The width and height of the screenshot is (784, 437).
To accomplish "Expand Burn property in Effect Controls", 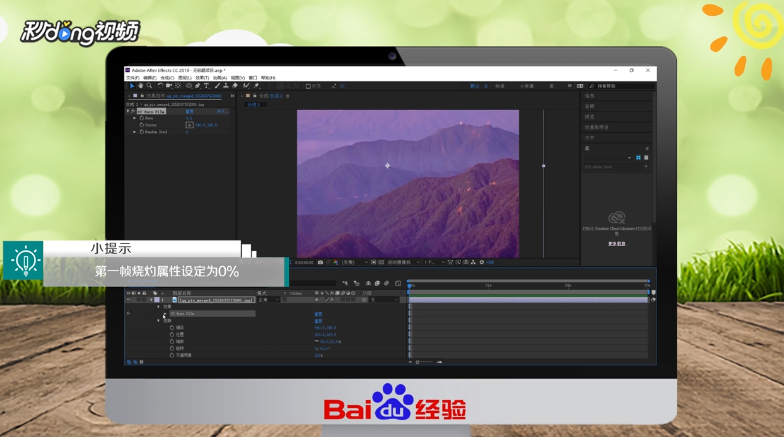I will [134, 118].
